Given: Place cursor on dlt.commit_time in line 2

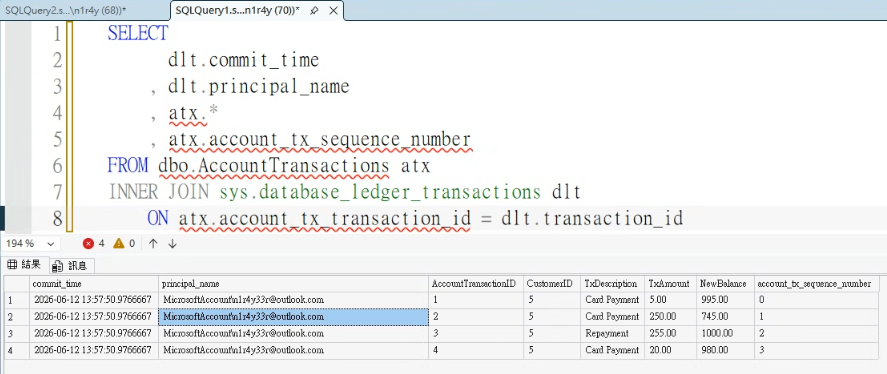Looking at the screenshot, I should pos(243,60).
